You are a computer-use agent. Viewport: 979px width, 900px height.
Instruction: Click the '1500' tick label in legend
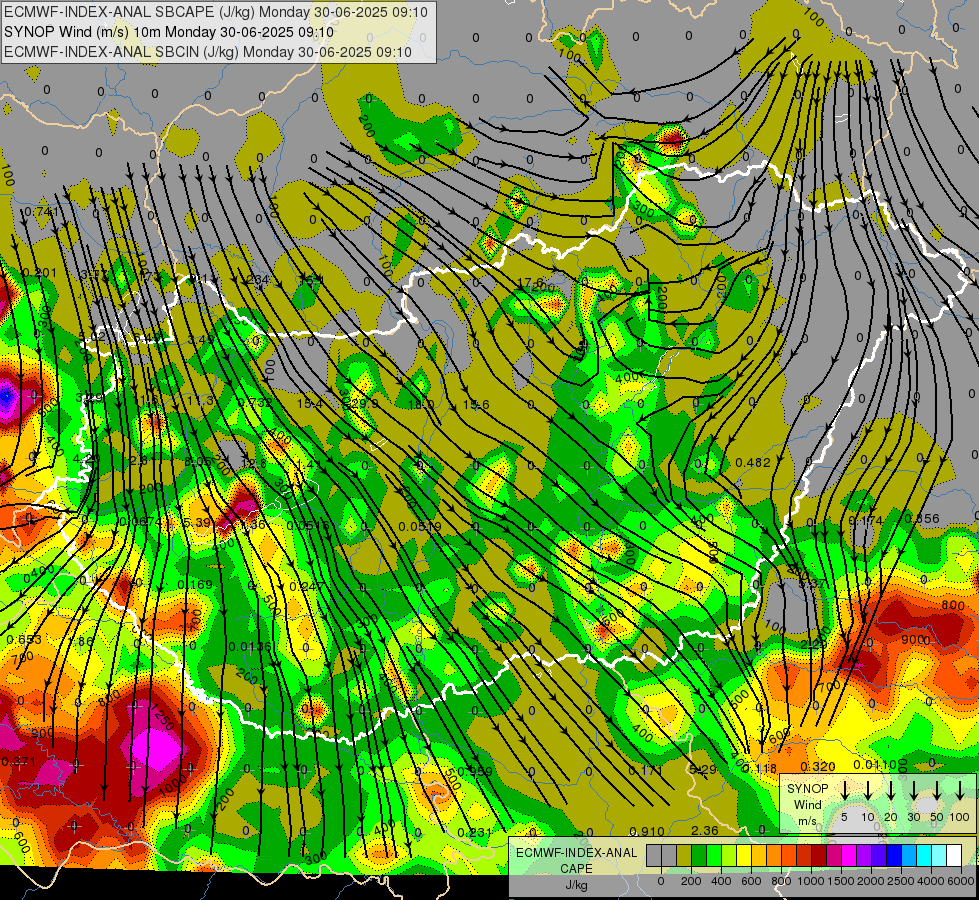point(841,881)
